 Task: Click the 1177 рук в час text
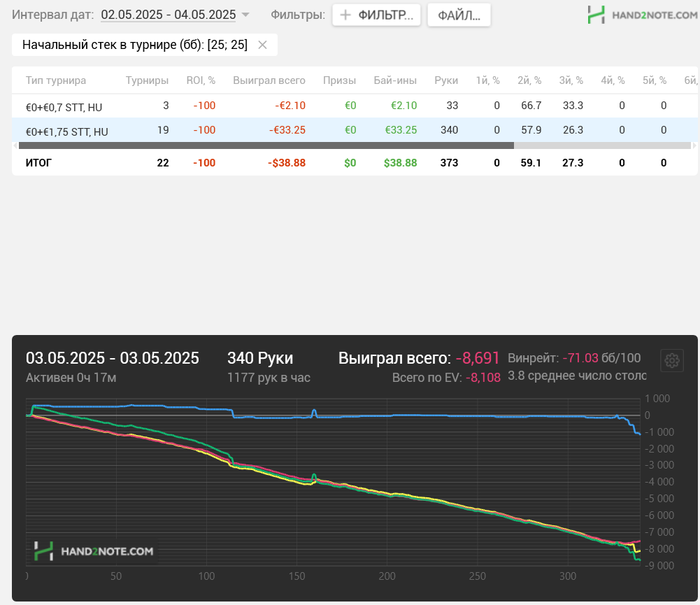click(269, 378)
